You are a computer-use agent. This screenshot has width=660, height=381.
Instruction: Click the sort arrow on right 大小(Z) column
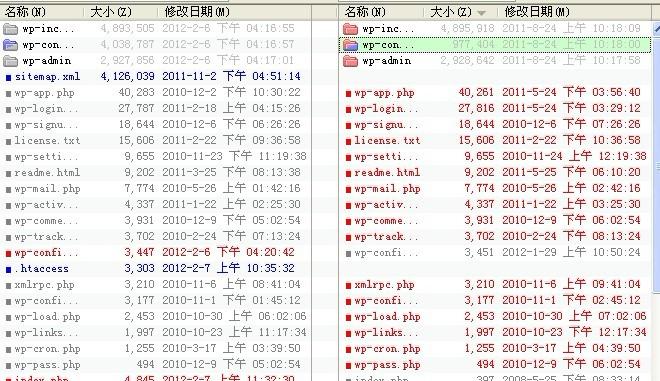[481, 13]
